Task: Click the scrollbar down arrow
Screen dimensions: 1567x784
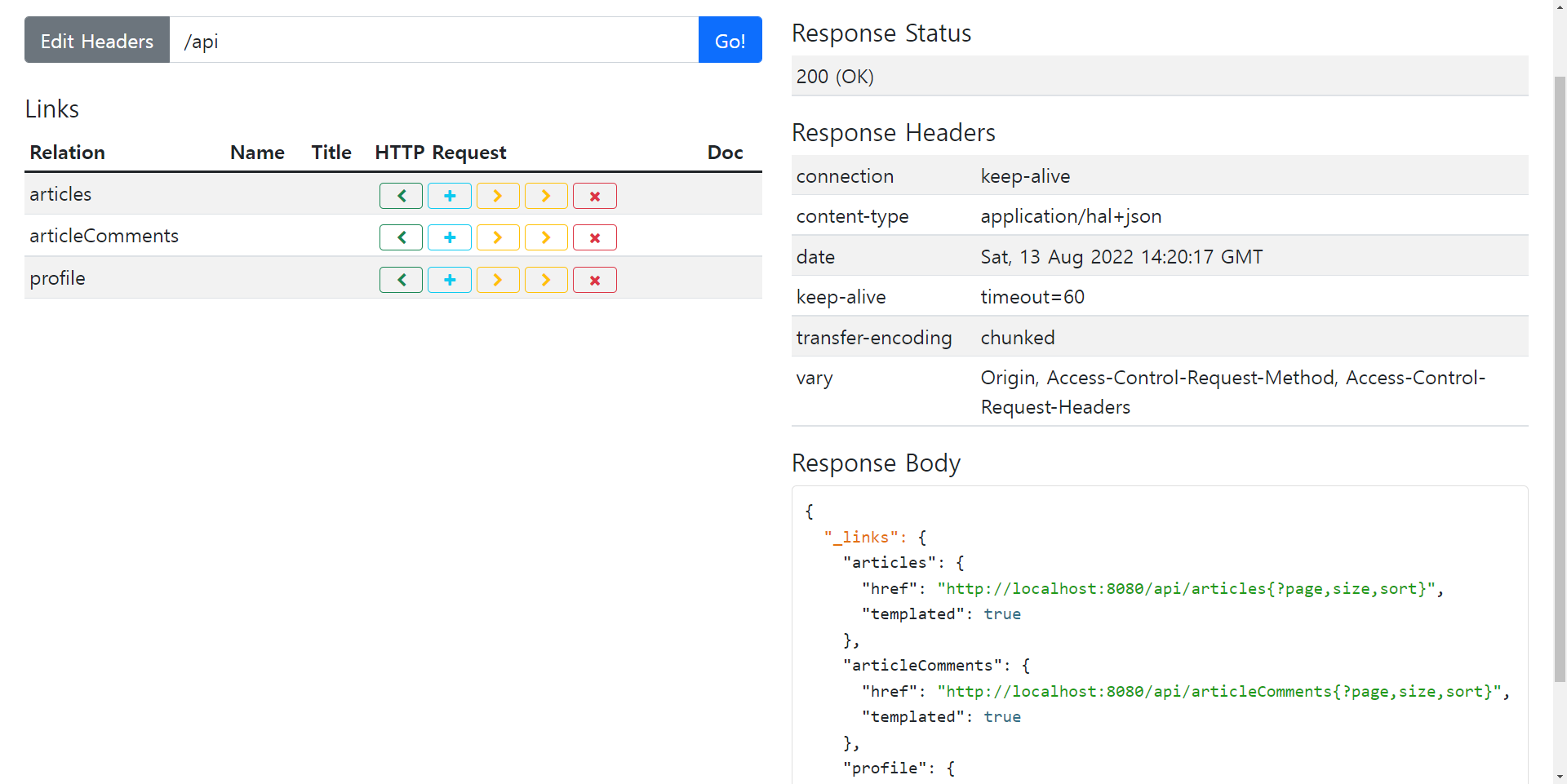Action: 1560,777
